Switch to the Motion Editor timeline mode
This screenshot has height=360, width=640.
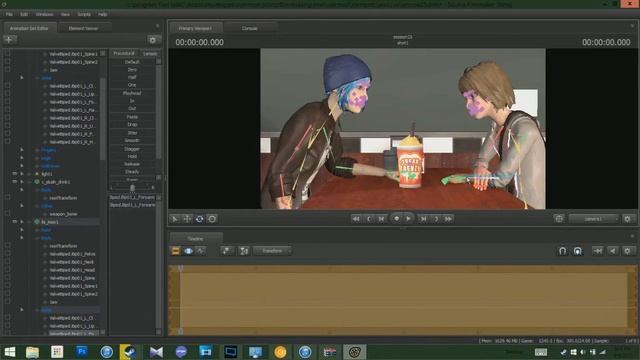(188, 251)
